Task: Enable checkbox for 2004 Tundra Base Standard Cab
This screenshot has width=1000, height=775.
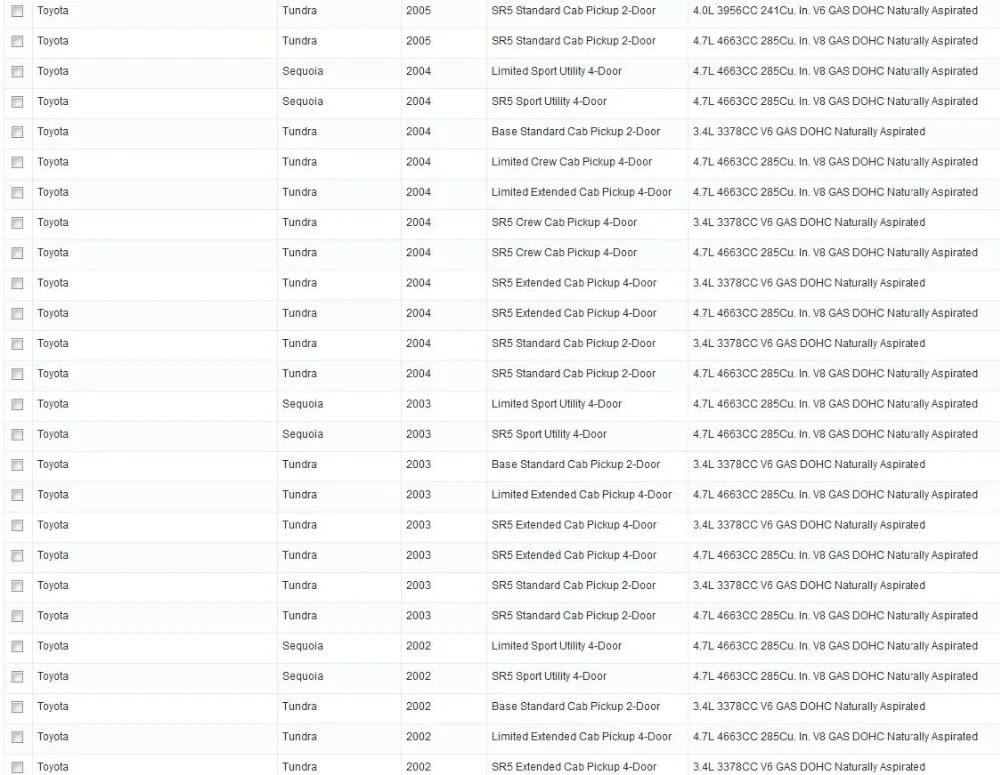Action: pos(17,132)
